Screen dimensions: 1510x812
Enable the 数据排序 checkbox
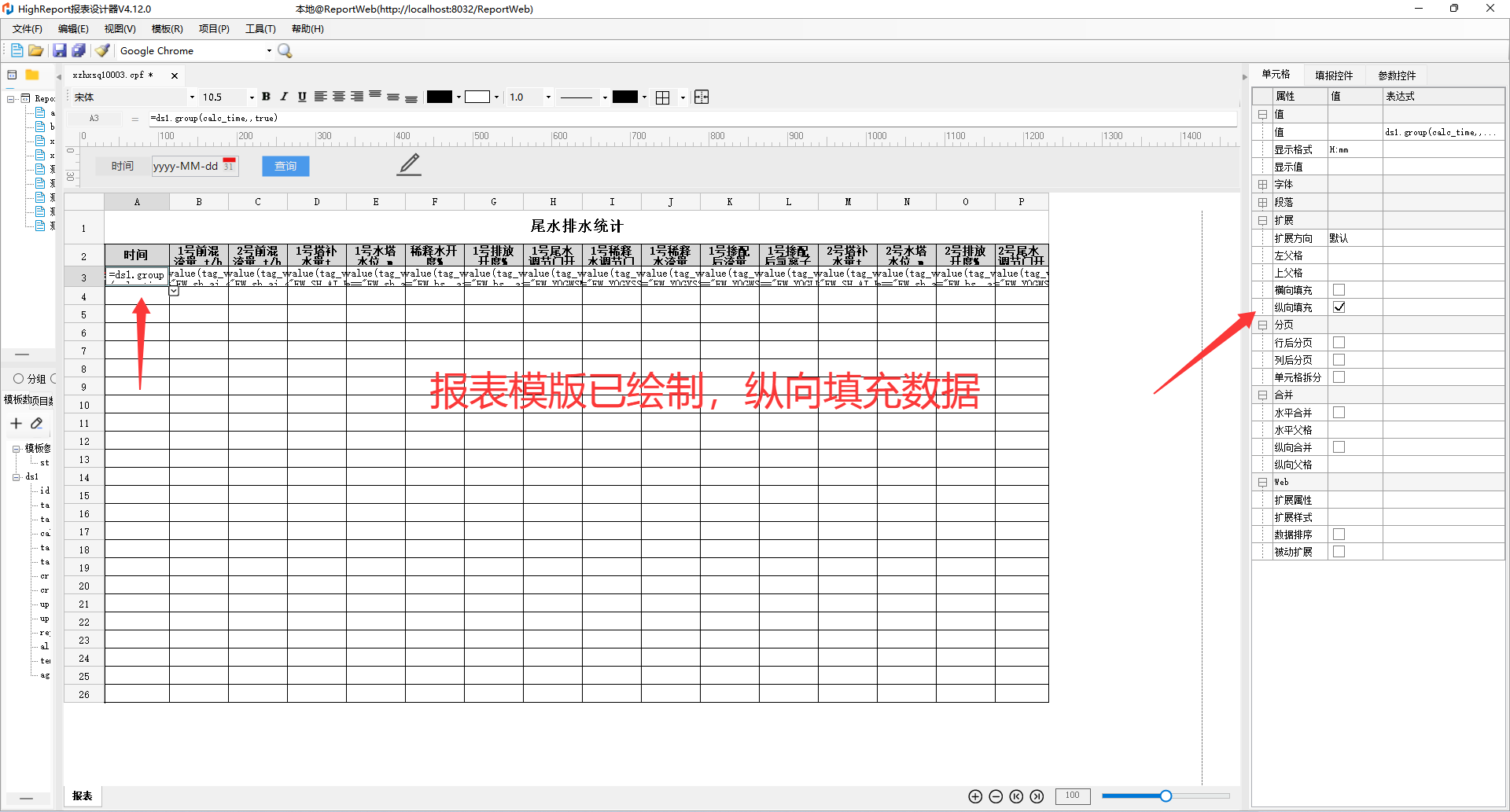[x=1339, y=535]
